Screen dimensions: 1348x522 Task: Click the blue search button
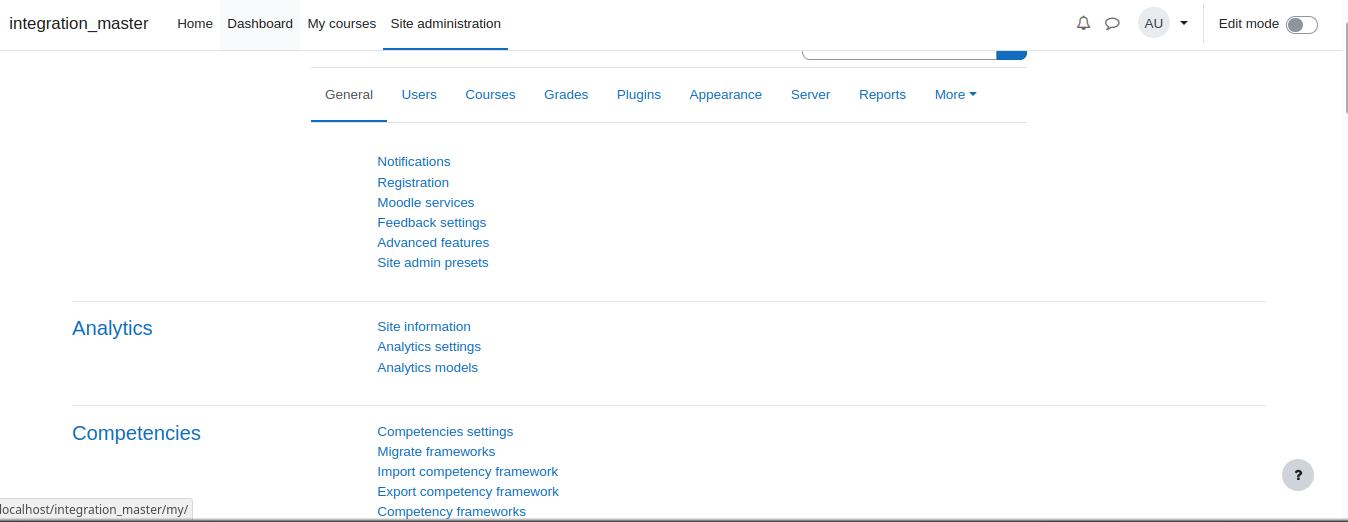(x=1012, y=54)
